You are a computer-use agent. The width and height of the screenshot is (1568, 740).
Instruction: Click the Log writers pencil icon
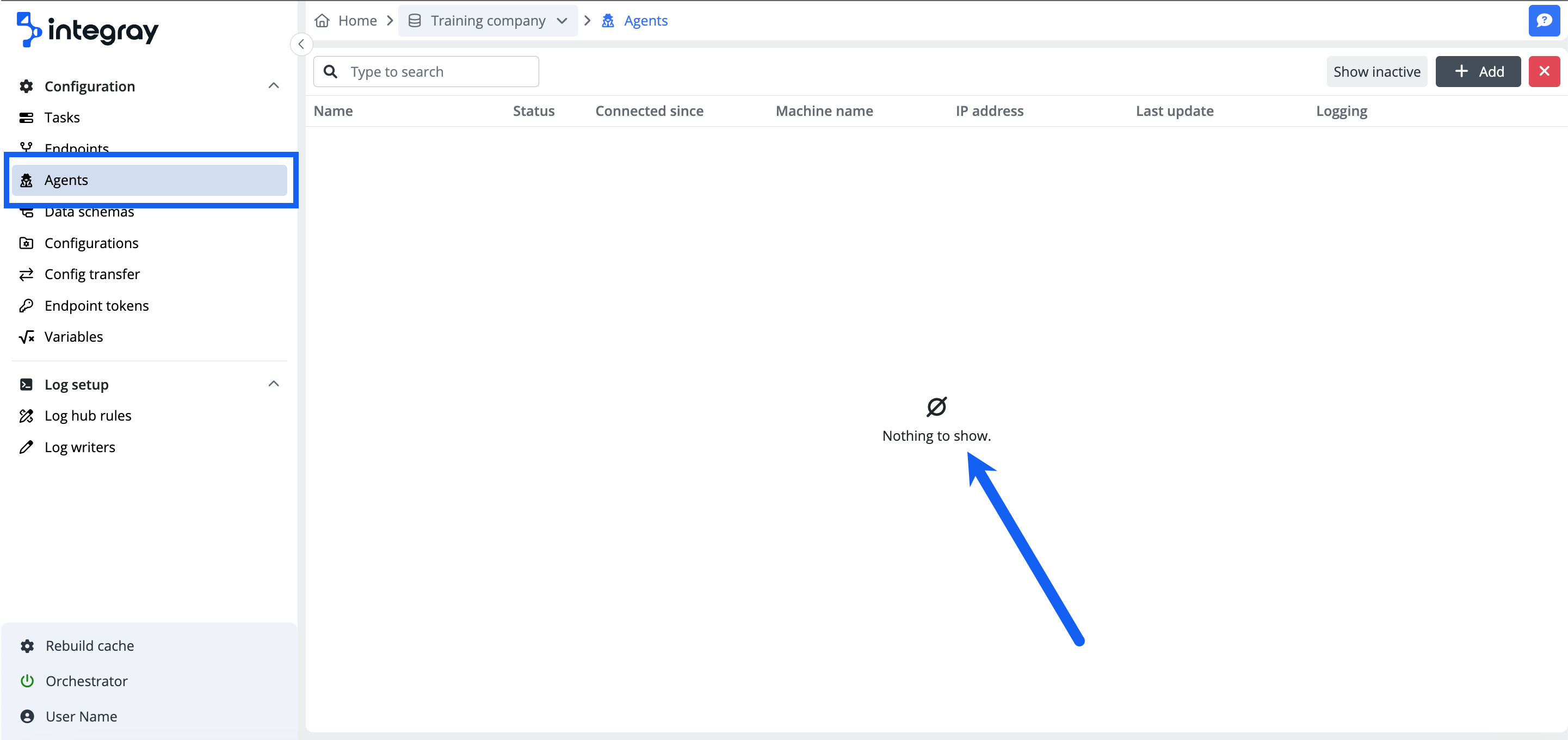[26, 447]
